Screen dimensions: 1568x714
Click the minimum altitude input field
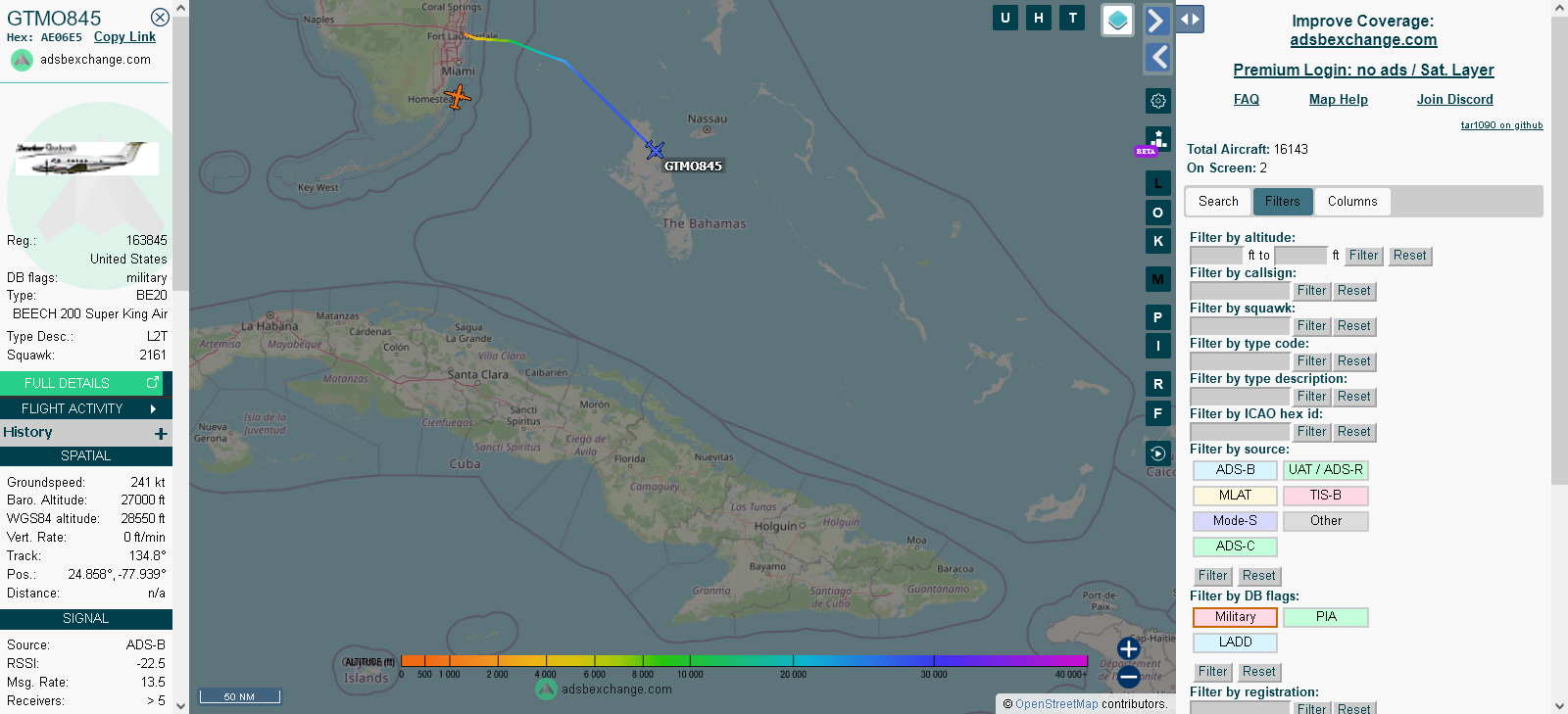point(1216,256)
